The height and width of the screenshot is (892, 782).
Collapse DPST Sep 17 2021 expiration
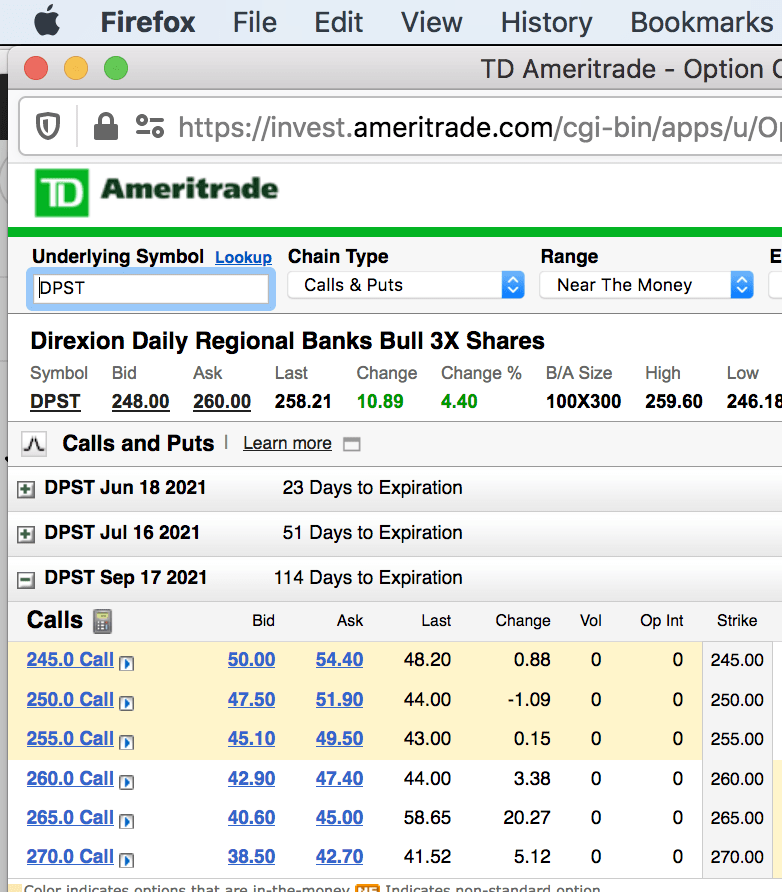26,580
